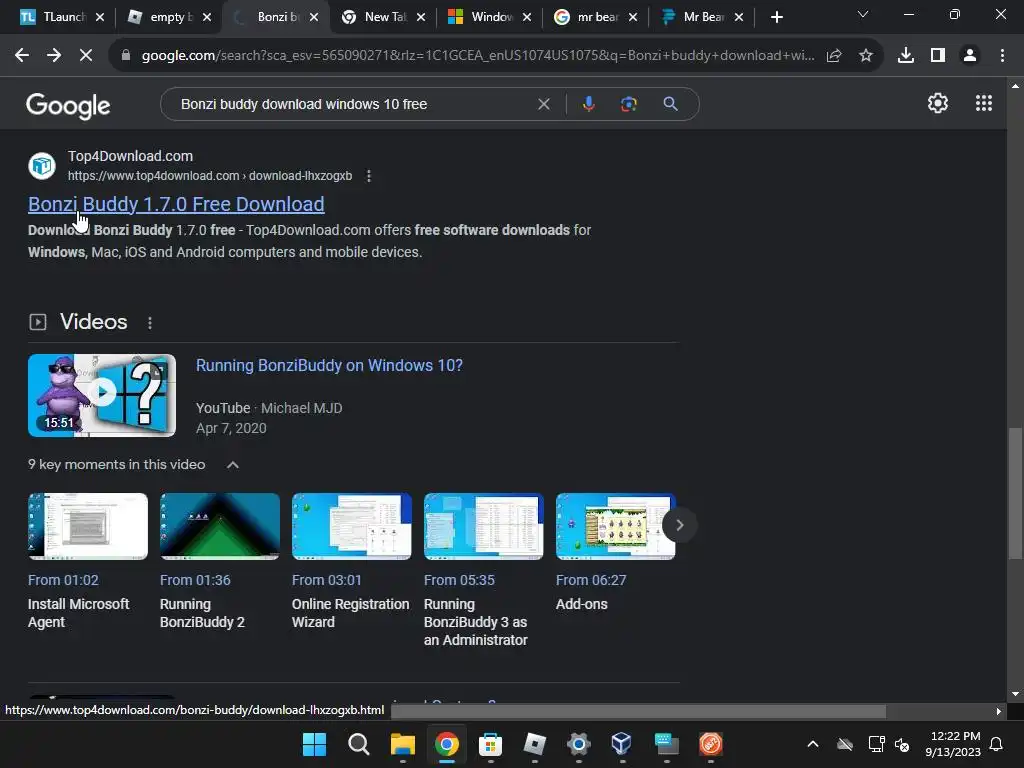Click From 01:36 timestamp
The height and width of the screenshot is (768, 1024).
[195, 580]
